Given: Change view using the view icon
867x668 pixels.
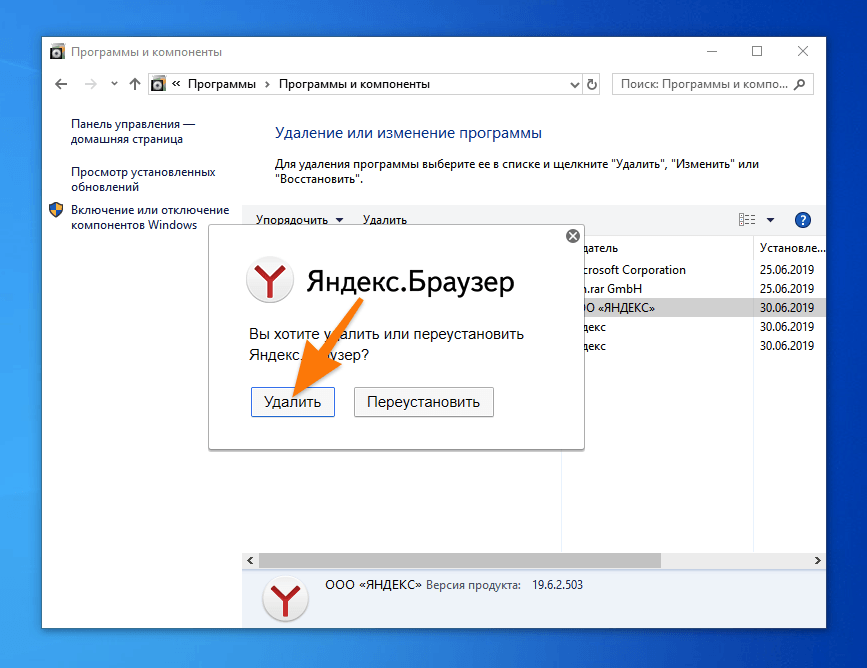Looking at the screenshot, I should pyautogui.click(x=746, y=220).
